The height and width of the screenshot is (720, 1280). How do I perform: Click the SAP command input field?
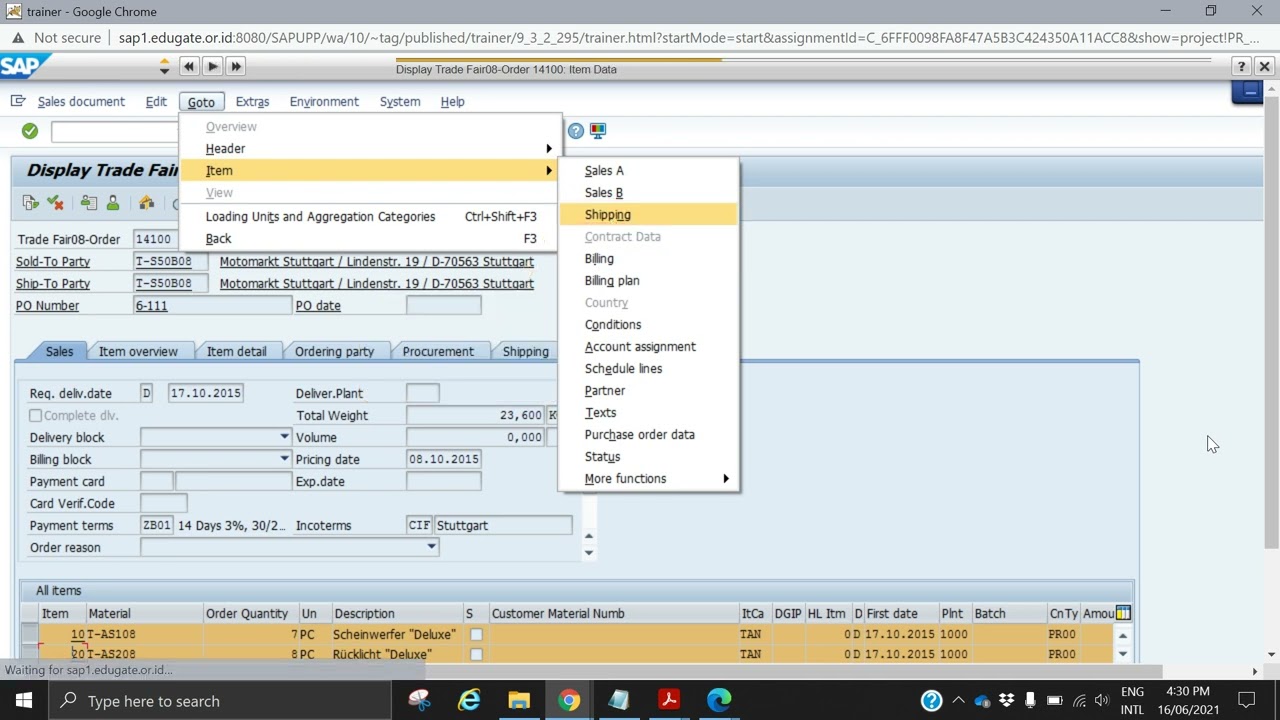[115, 131]
